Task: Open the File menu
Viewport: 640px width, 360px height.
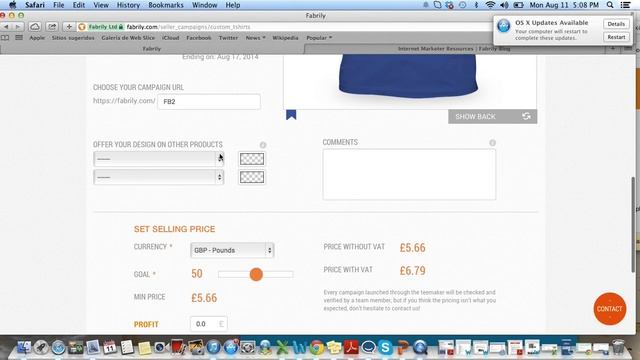Action: pyautogui.click(x=59, y=5)
